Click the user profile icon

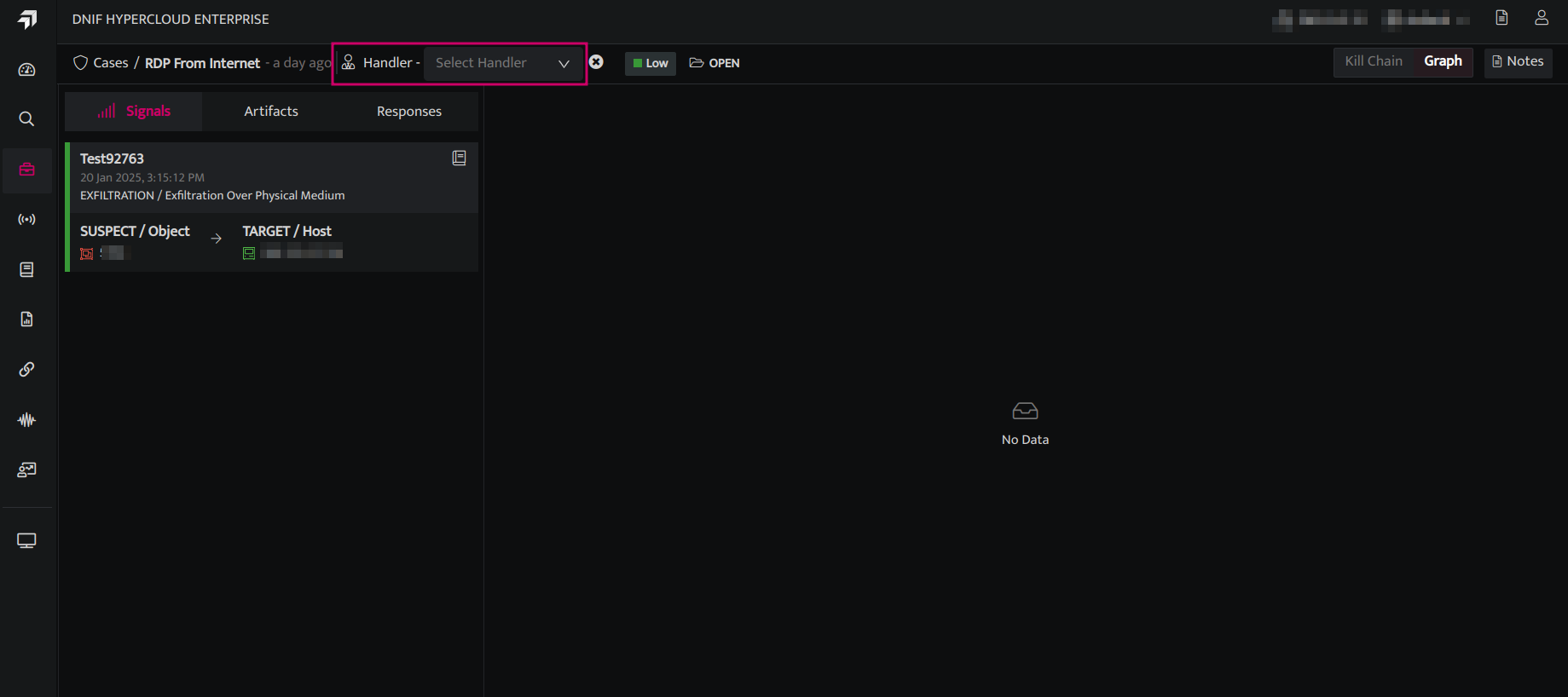tap(1542, 18)
